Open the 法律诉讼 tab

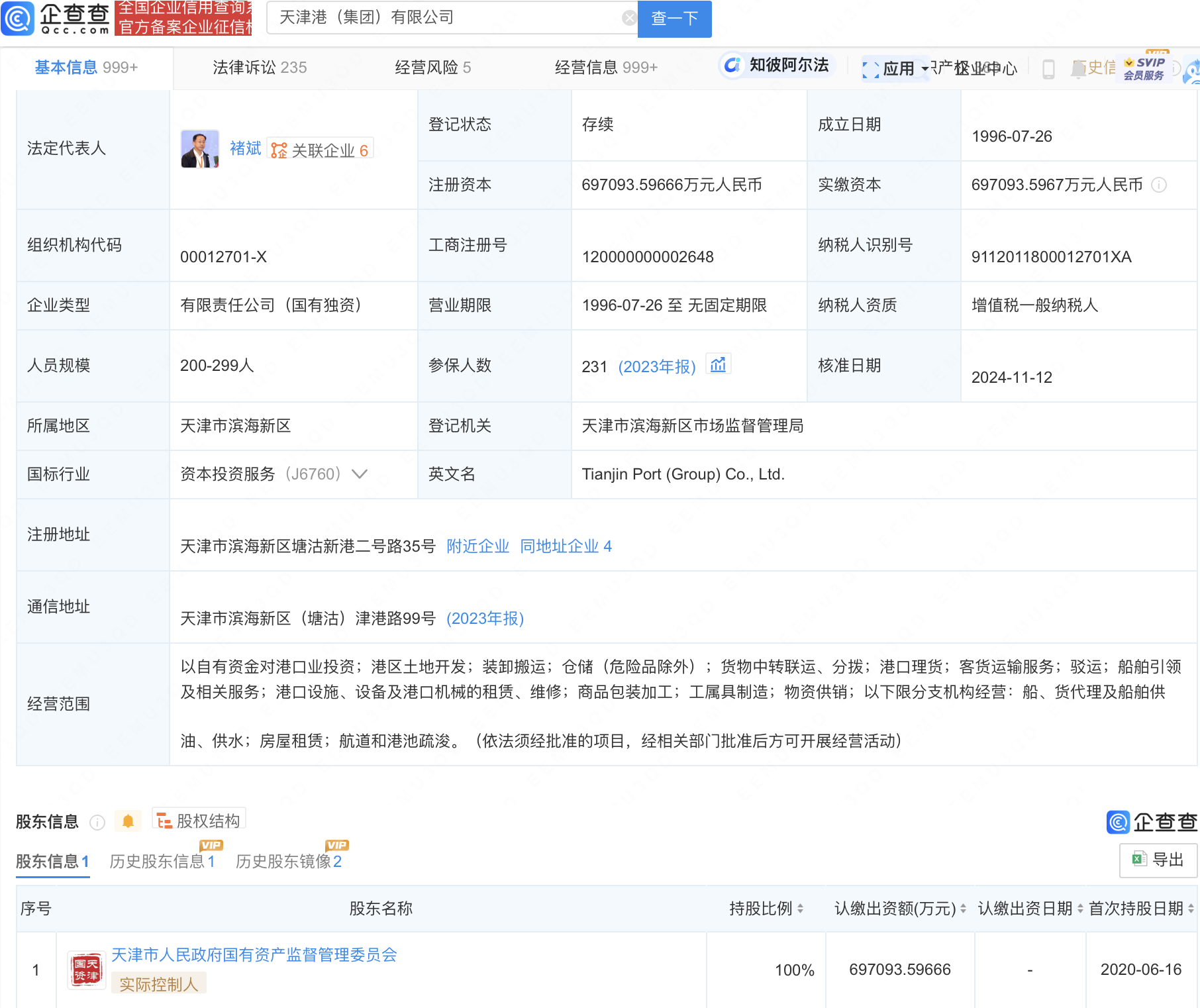click(259, 68)
